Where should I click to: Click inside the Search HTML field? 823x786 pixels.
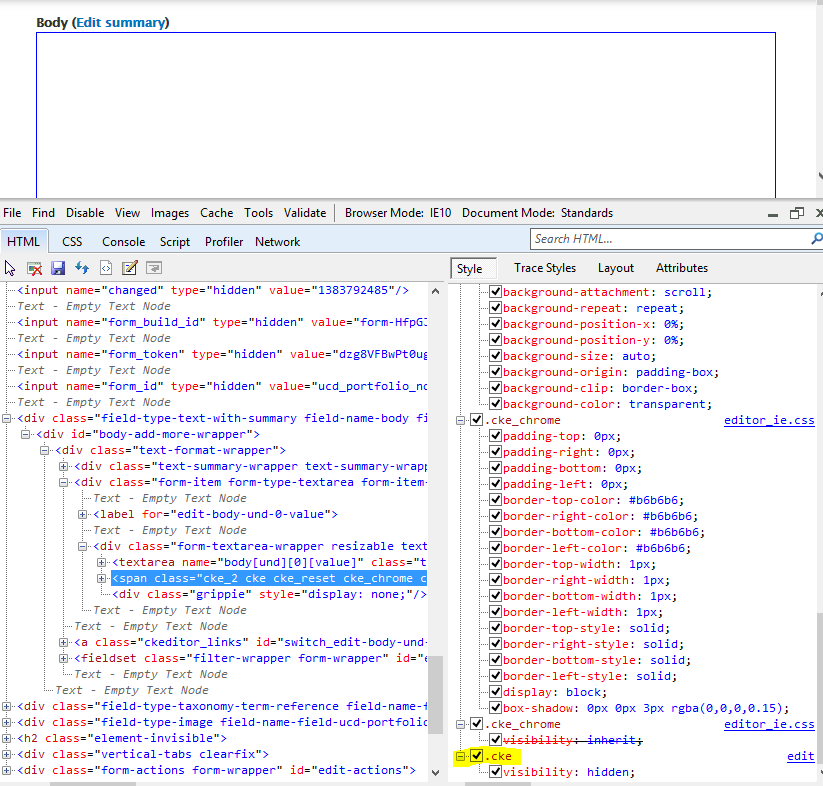point(670,239)
